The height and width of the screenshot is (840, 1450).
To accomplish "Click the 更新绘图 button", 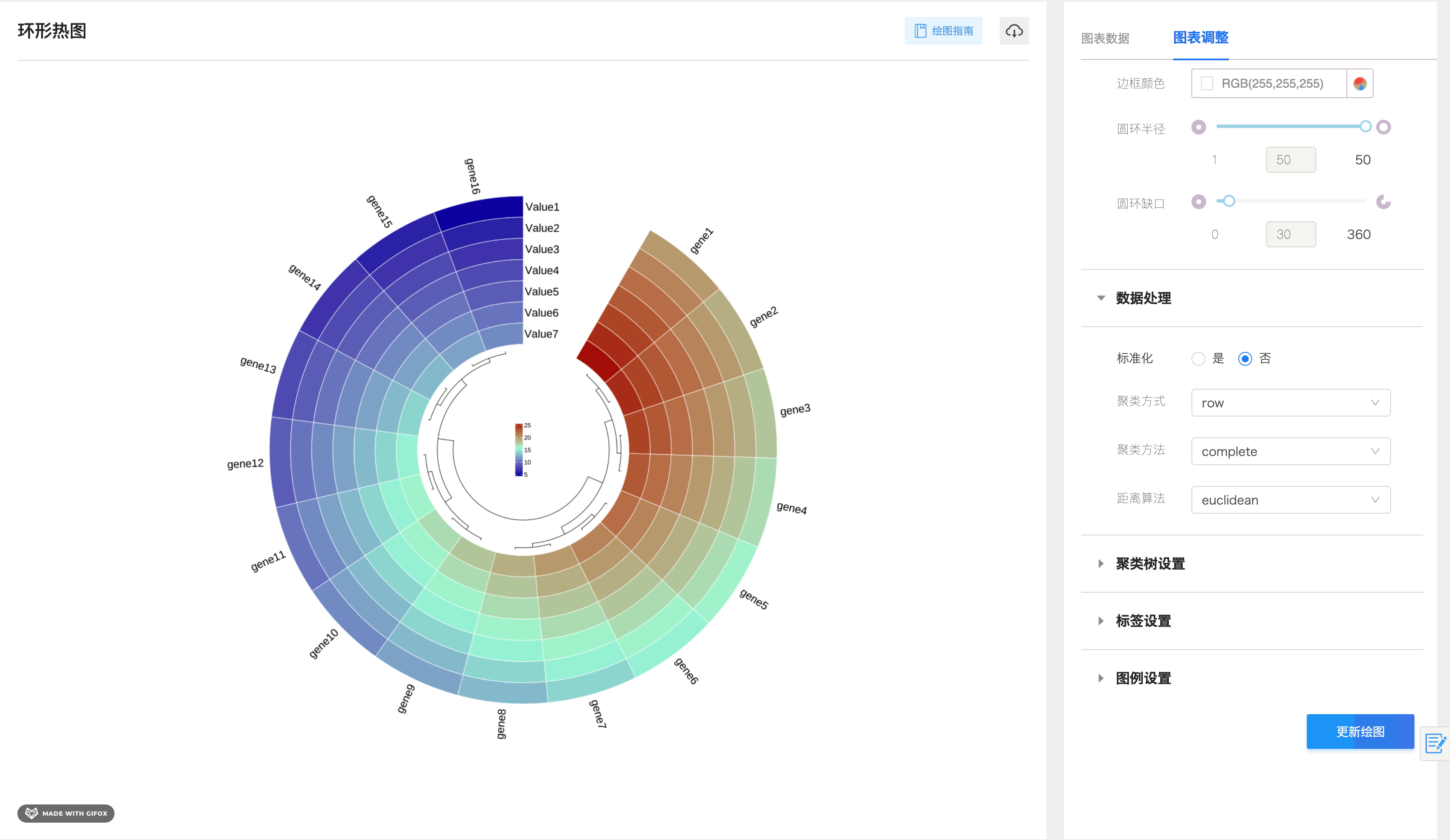I will click(x=1360, y=731).
